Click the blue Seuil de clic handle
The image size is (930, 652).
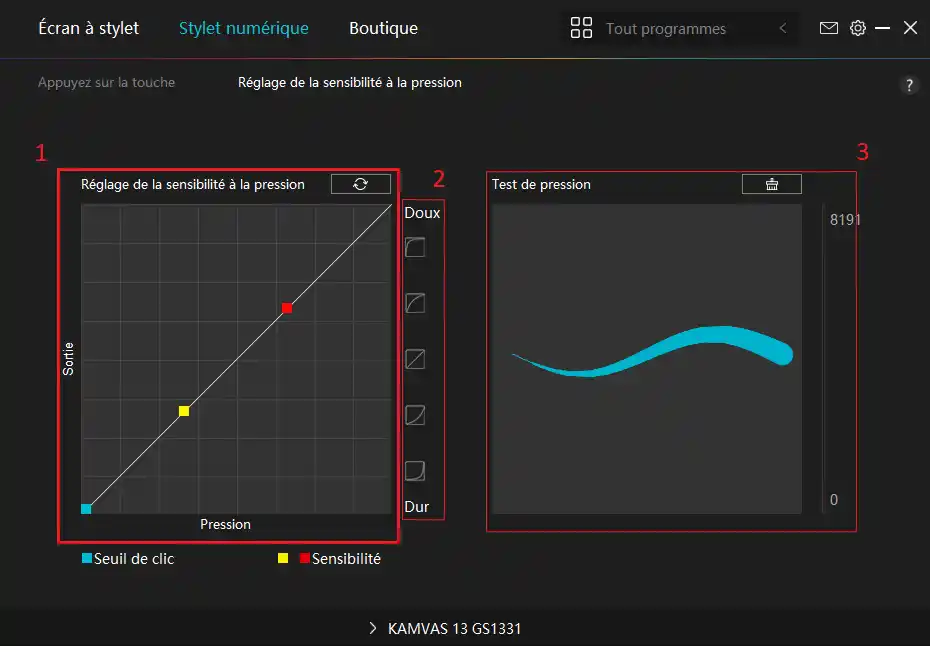click(86, 508)
